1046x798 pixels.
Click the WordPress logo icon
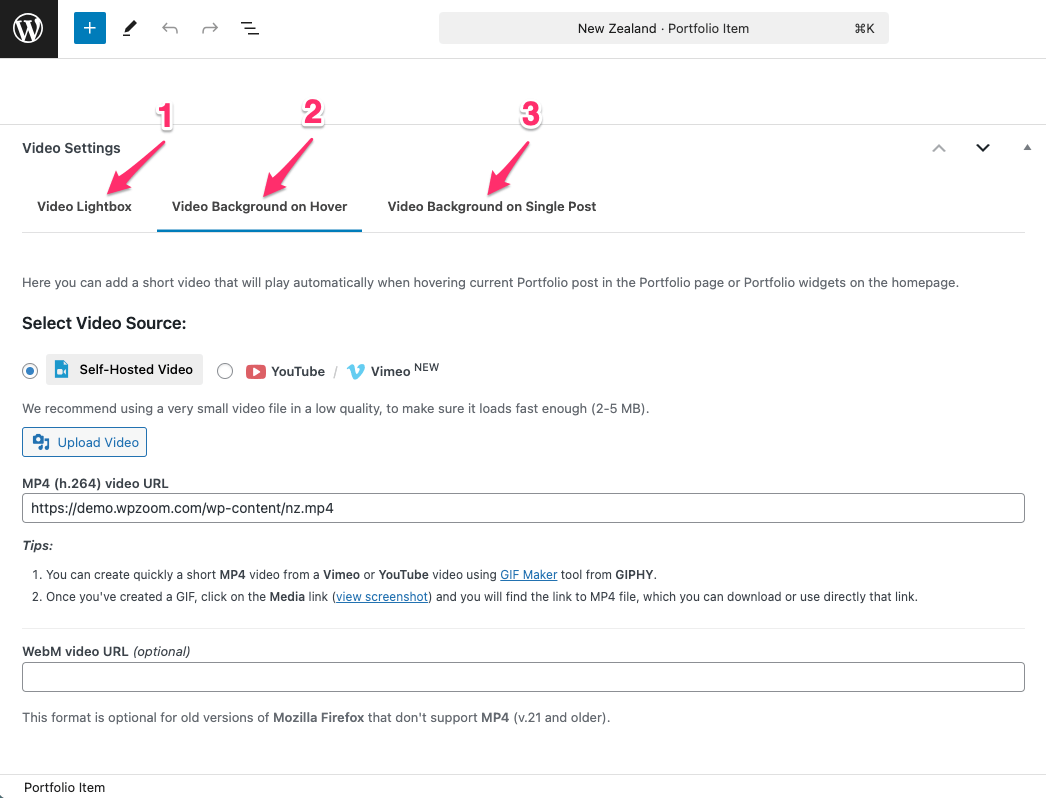[x=28, y=28]
